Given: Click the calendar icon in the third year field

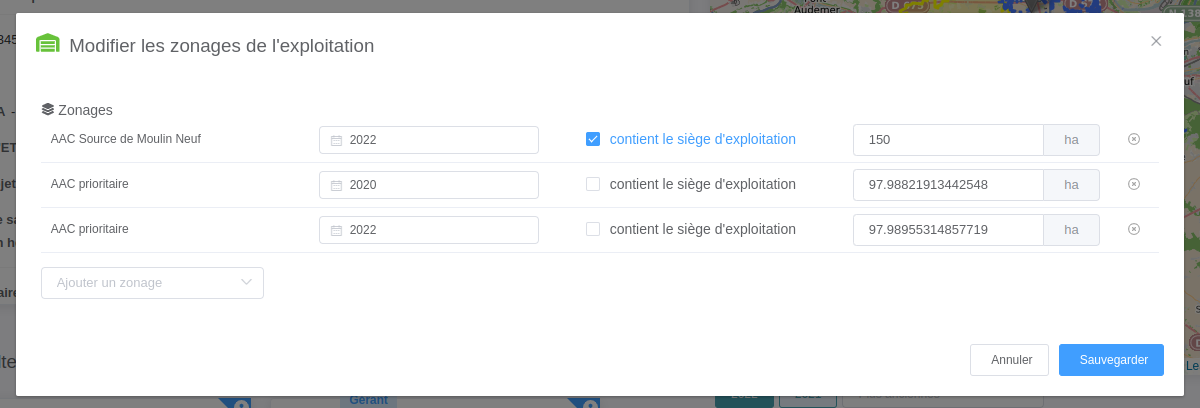Looking at the screenshot, I should click(337, 230).
